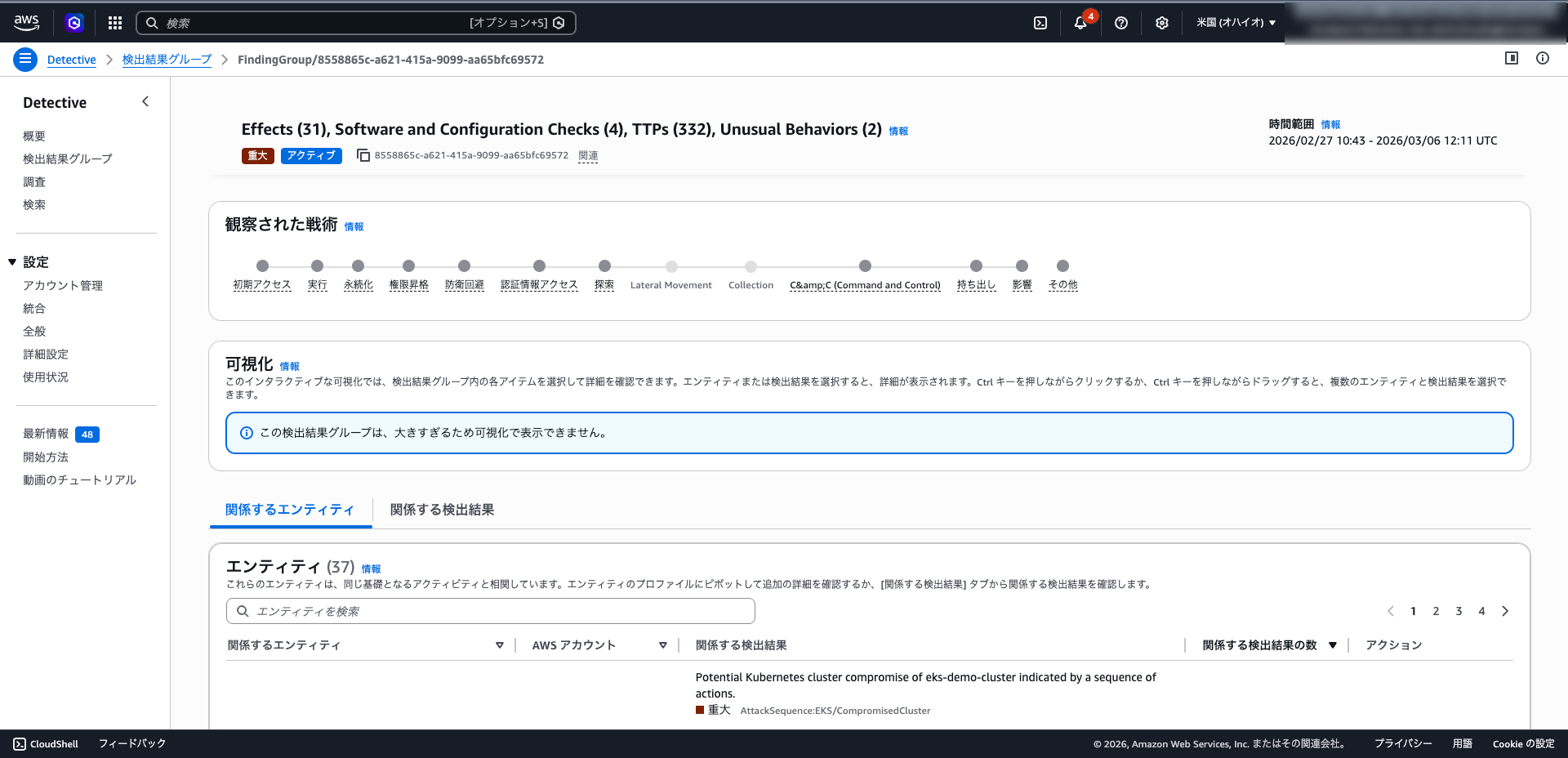Open the AWS services grid menu
This screenshot has width=1568, height=758.
pos(115,23)
